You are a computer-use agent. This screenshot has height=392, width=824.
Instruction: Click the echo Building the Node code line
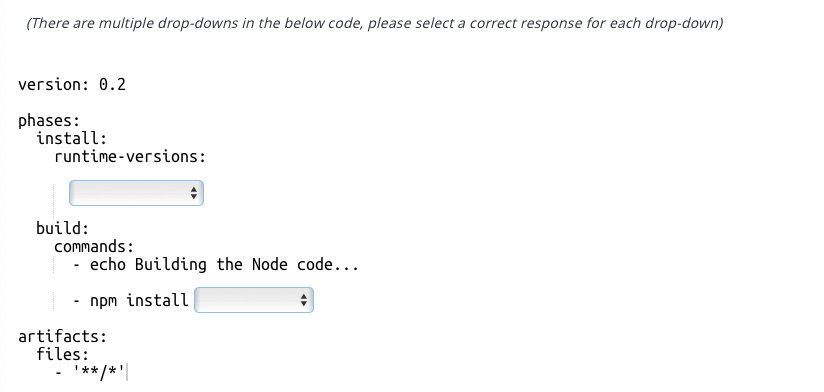pos(215,264)
